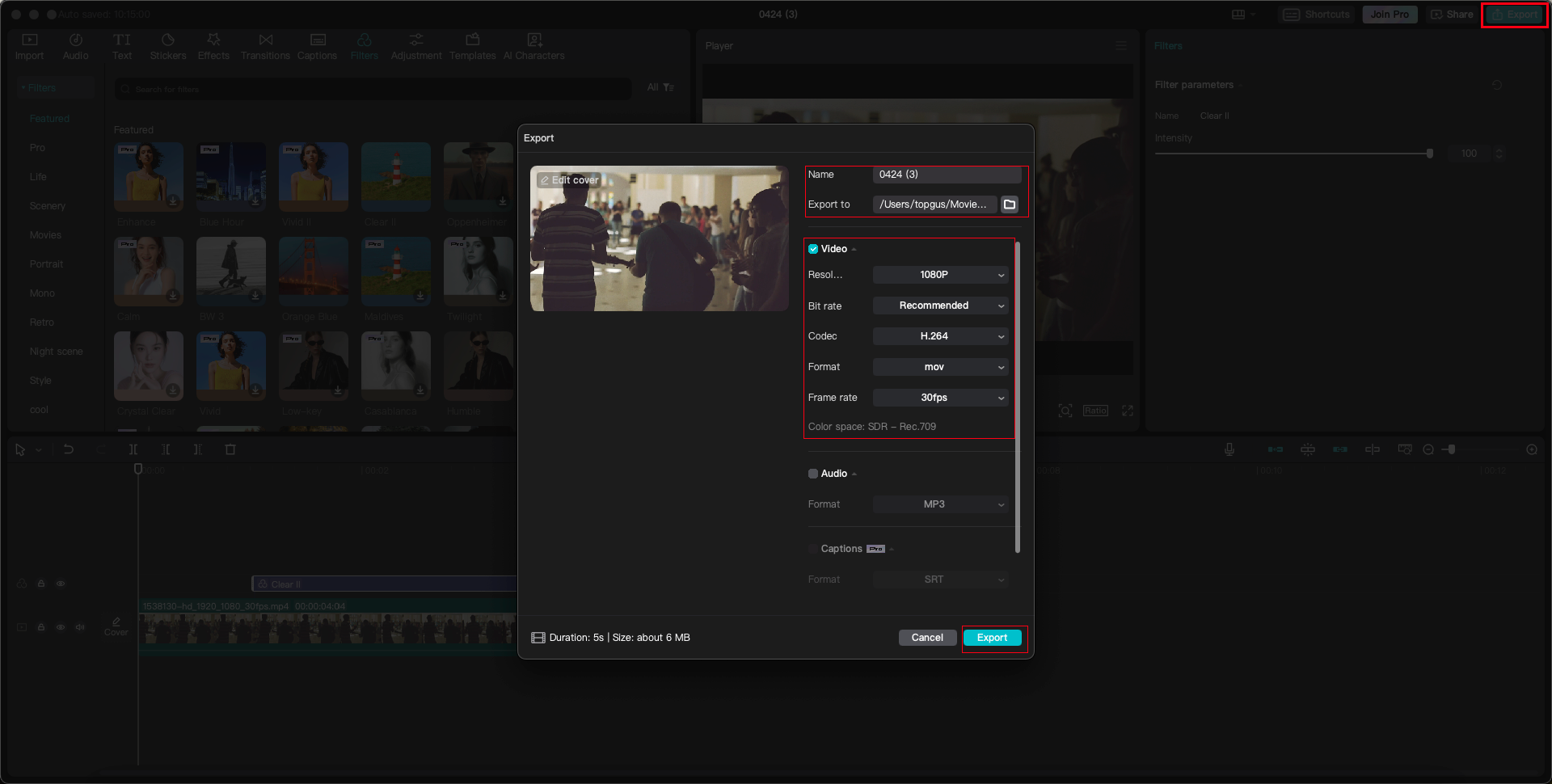Click the microphone record icon above the timeline

1229,449
